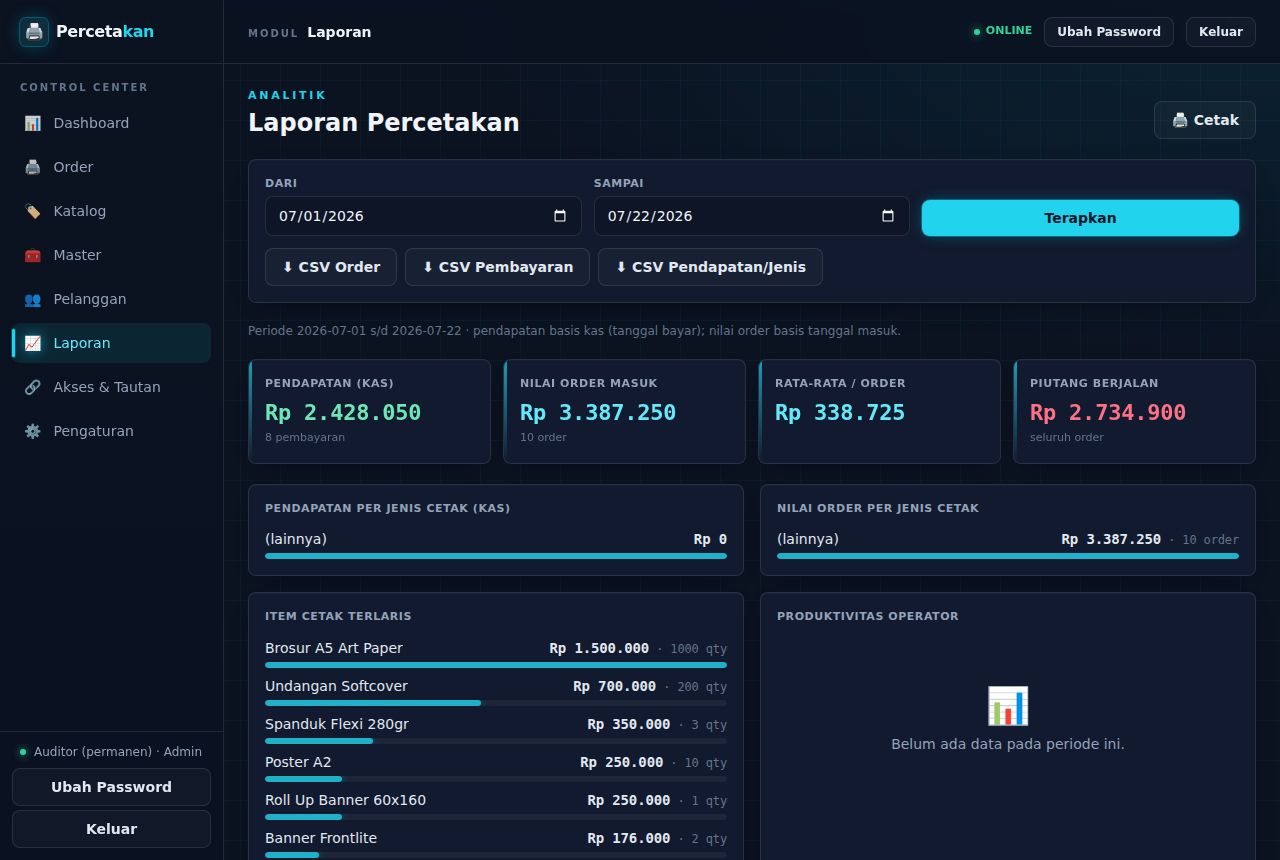Click the Cetak print button
The width and height of the screenshot is (1280, 860).
point(1205,120)
